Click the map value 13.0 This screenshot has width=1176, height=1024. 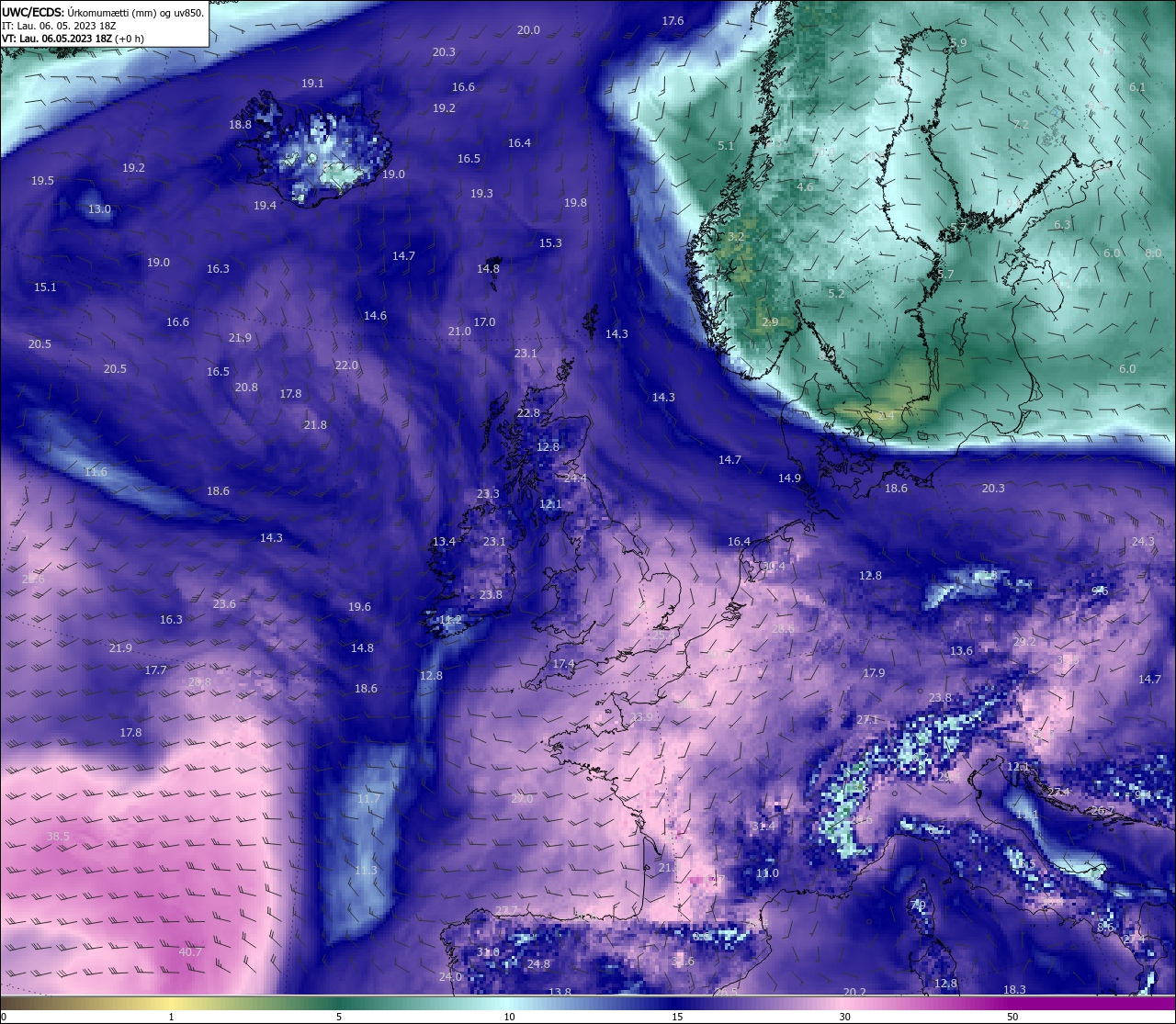coord(99,209)
